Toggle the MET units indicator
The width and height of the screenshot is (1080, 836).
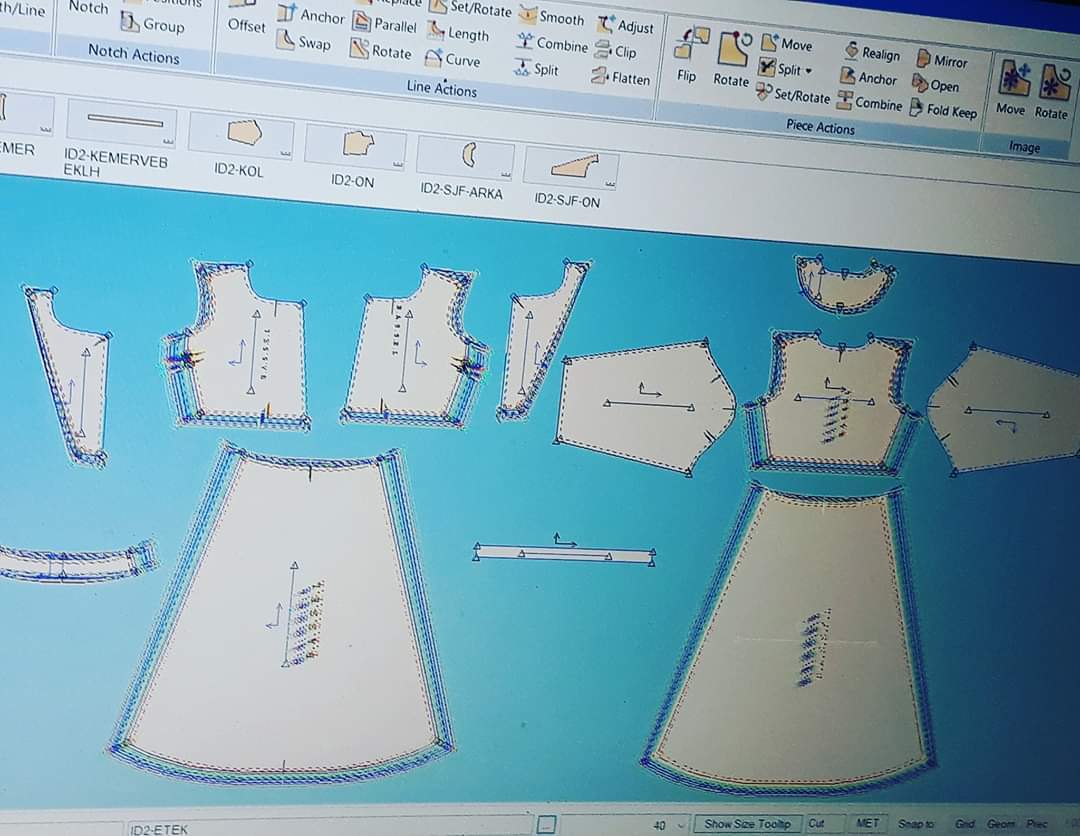[x=867, y=823]
